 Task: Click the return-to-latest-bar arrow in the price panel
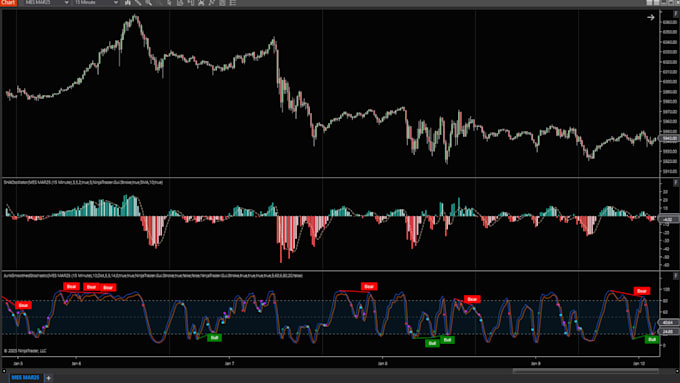(x=651, y=17)
